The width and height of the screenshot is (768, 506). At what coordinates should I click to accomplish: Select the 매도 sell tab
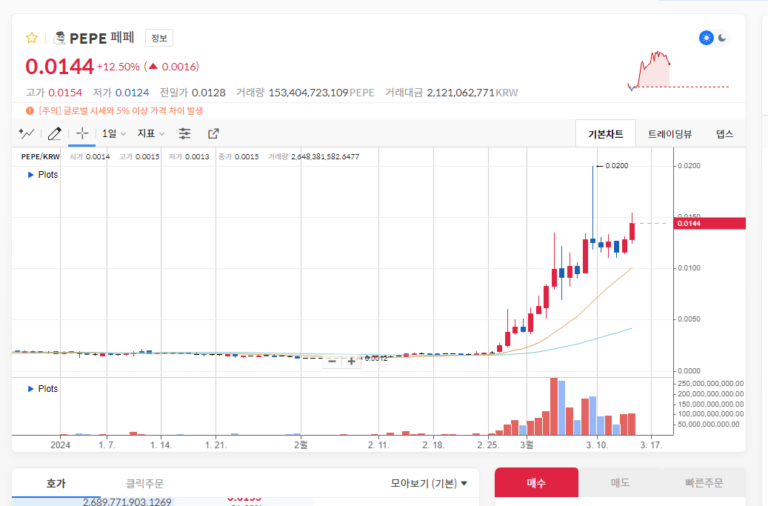620,483
